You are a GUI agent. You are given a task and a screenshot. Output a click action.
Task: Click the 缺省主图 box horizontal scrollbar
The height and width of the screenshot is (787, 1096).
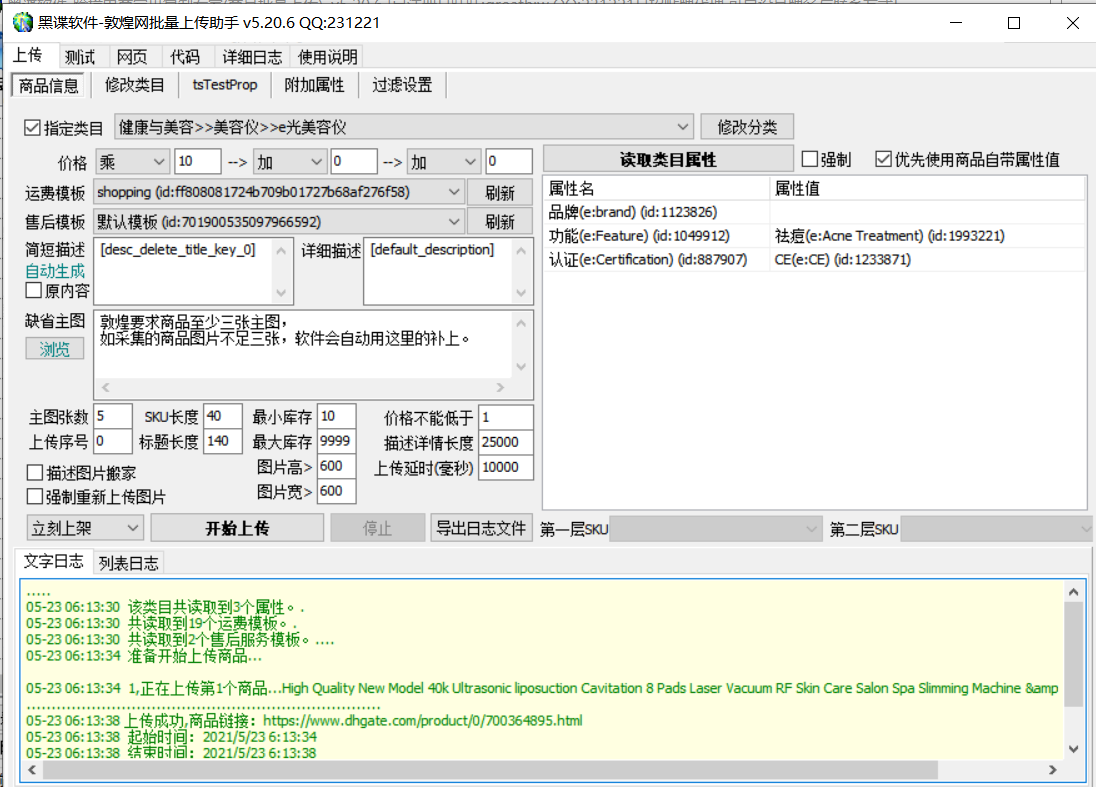point(303,387)
